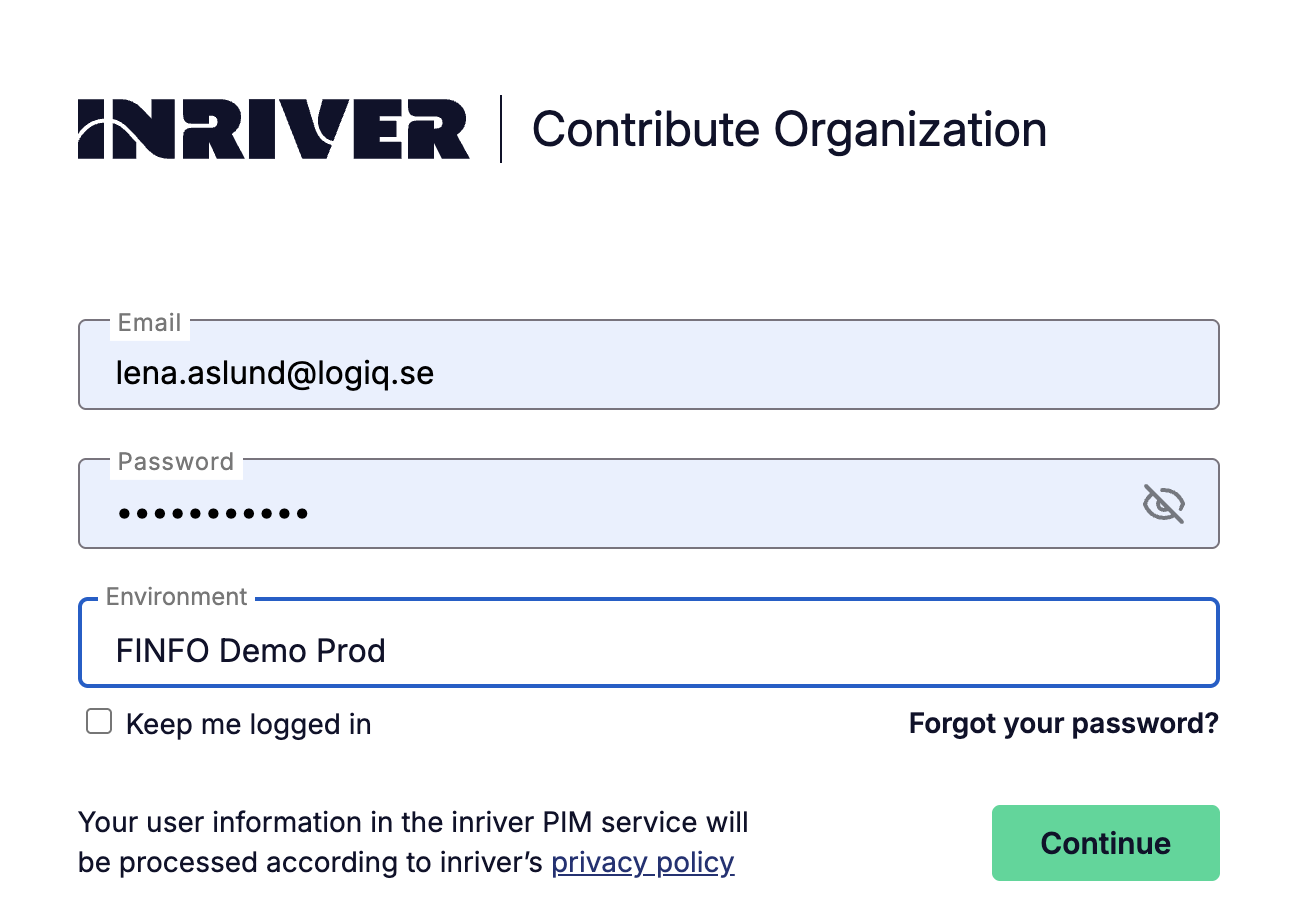Click the masked password dots
This screenshot has height=922, width=1294.
pyautogui.click(x=212, y=514)
